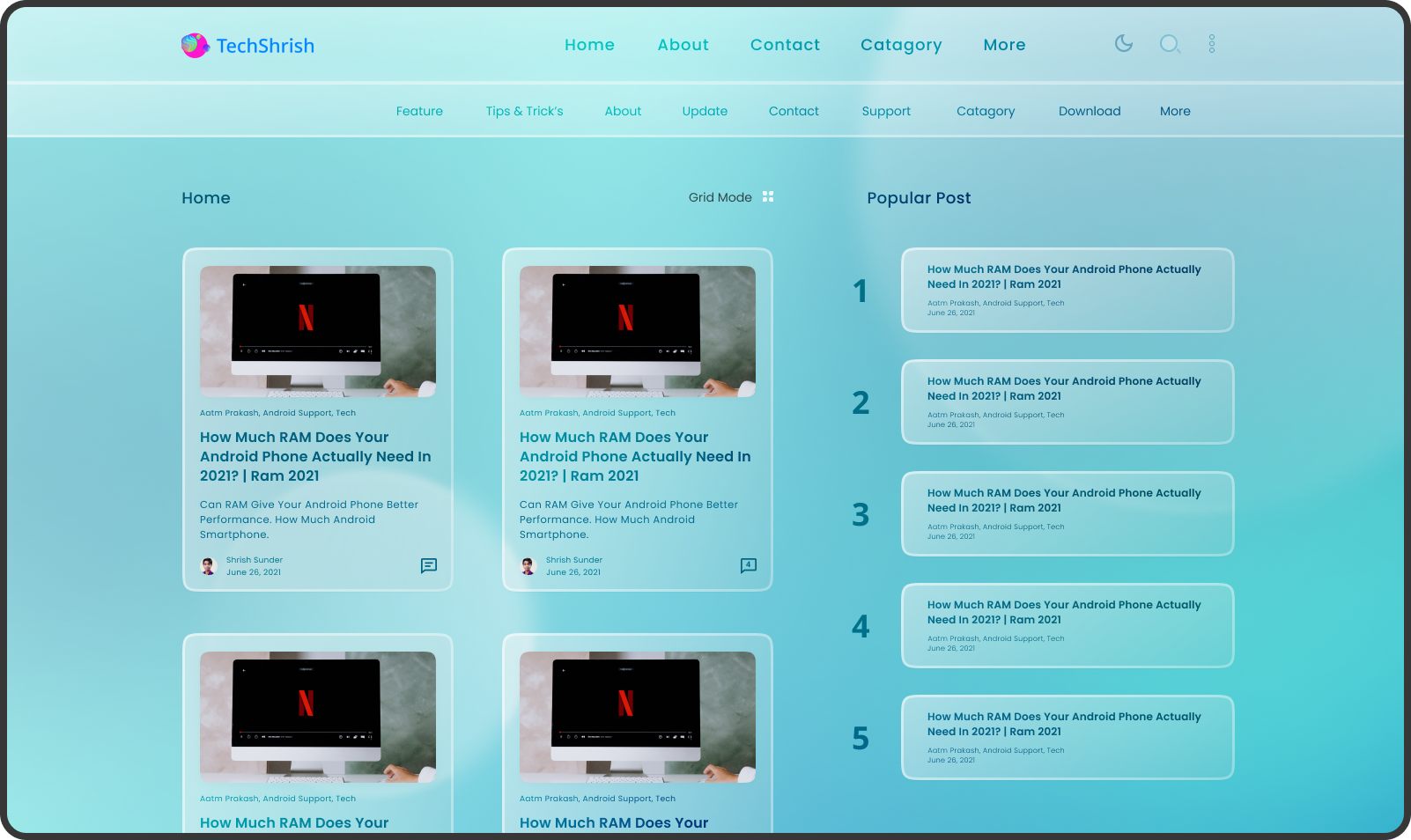Open the three-dot options menu

1212,44
